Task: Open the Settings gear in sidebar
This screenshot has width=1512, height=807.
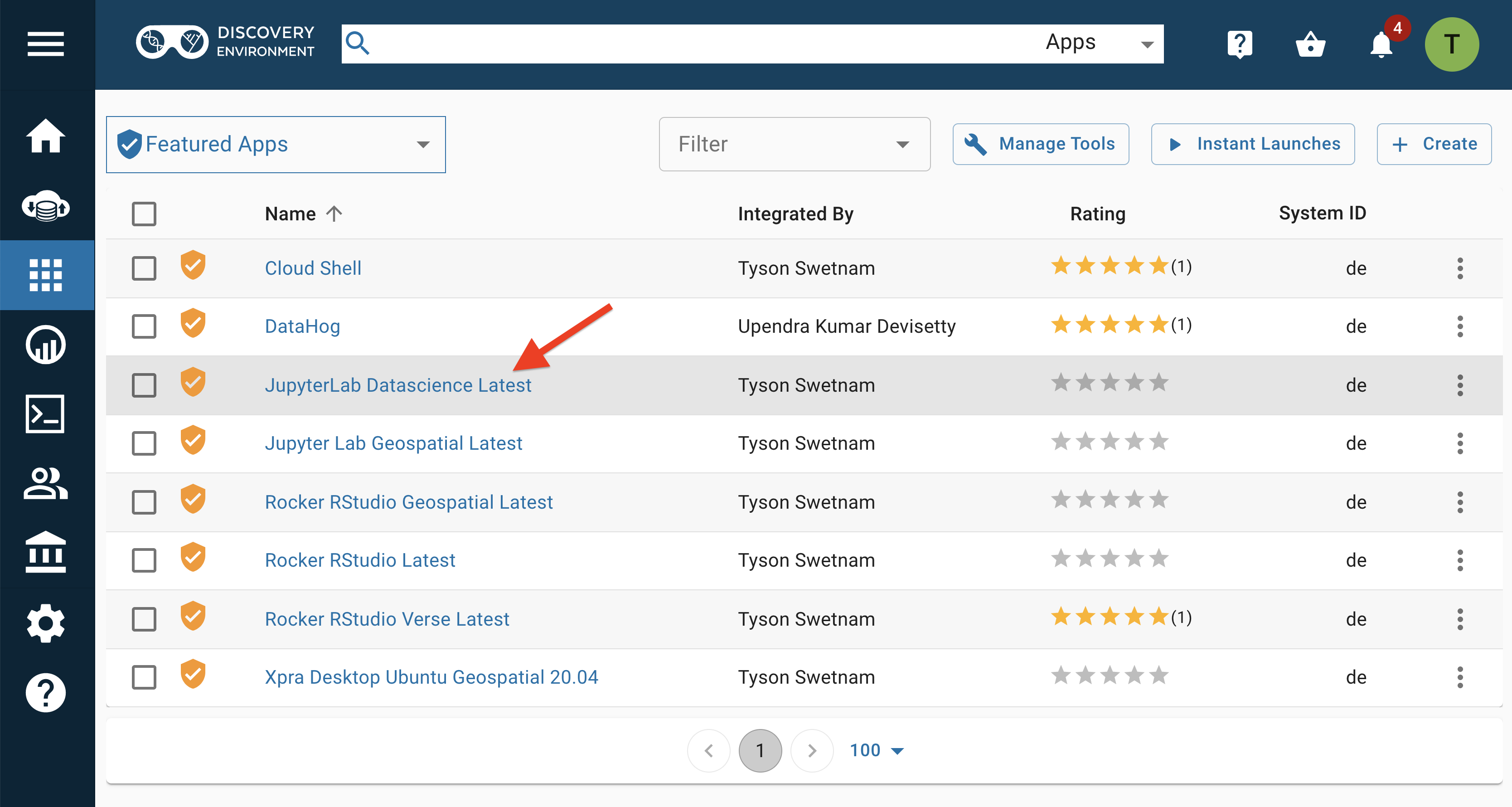Action: point(45,622)
